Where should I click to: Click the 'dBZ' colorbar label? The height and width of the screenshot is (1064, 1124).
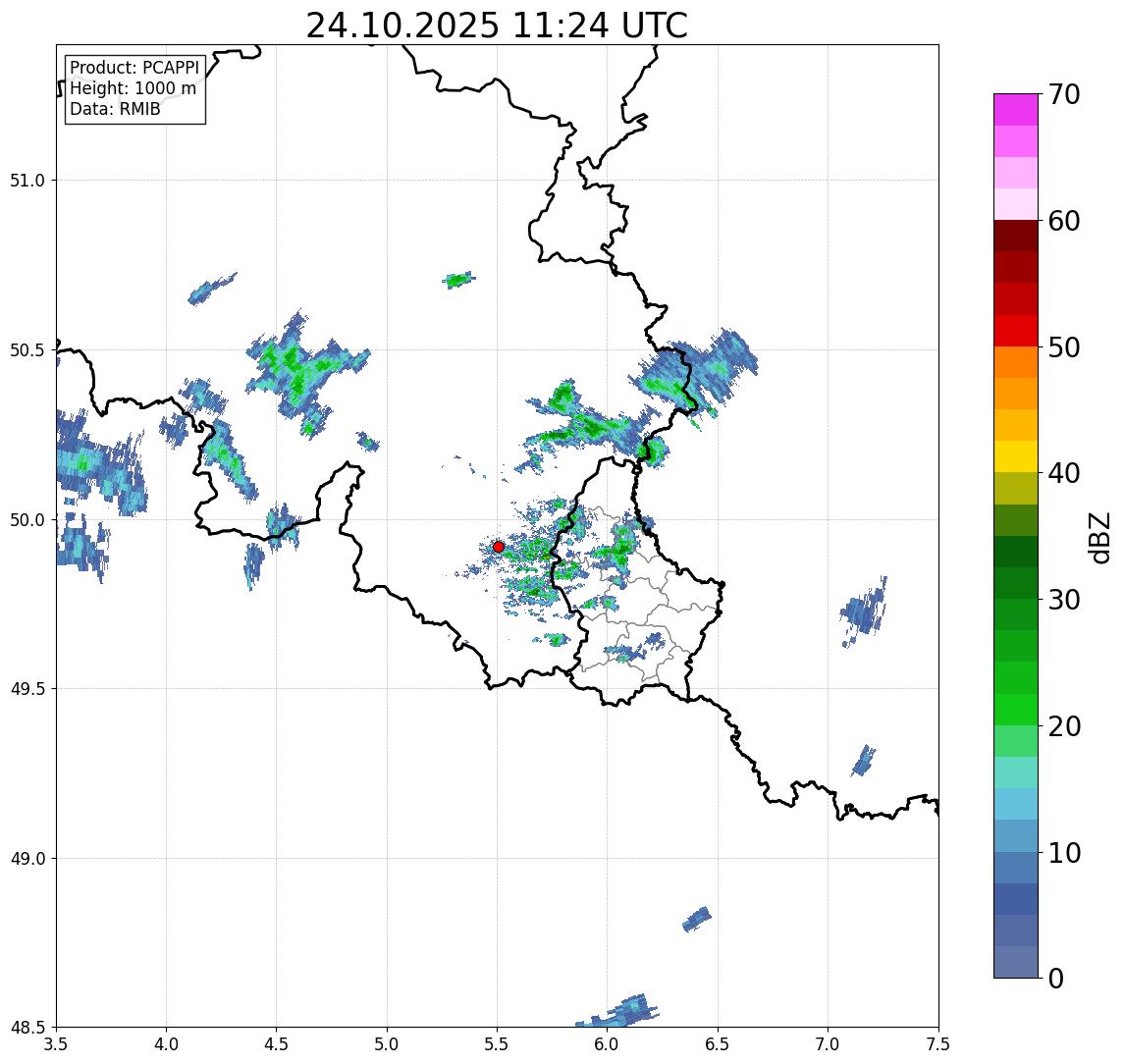point(1098,537)
